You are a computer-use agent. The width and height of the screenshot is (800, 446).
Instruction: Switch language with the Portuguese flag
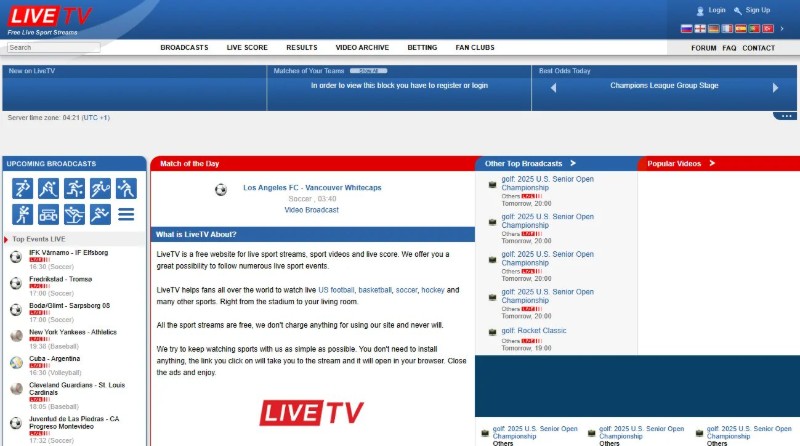pyautogui.click(x=754, y=29)
